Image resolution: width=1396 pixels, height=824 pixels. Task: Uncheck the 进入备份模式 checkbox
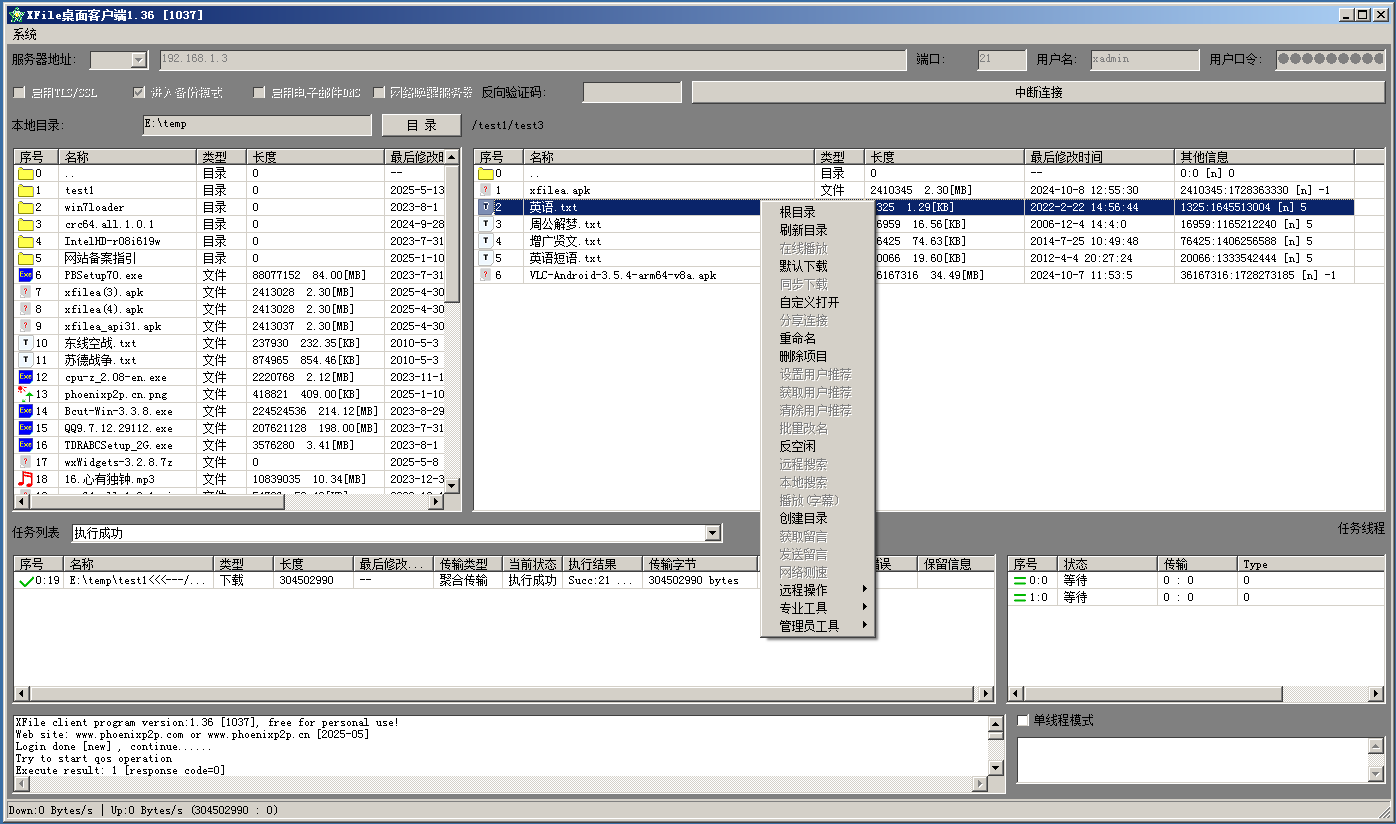[x=139, y=93]
